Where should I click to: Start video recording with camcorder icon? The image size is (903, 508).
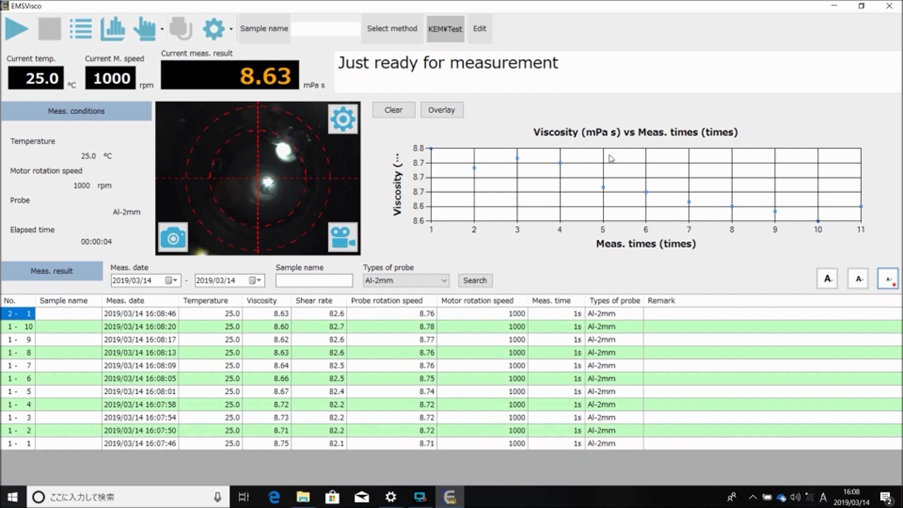(x=343, y=237)
